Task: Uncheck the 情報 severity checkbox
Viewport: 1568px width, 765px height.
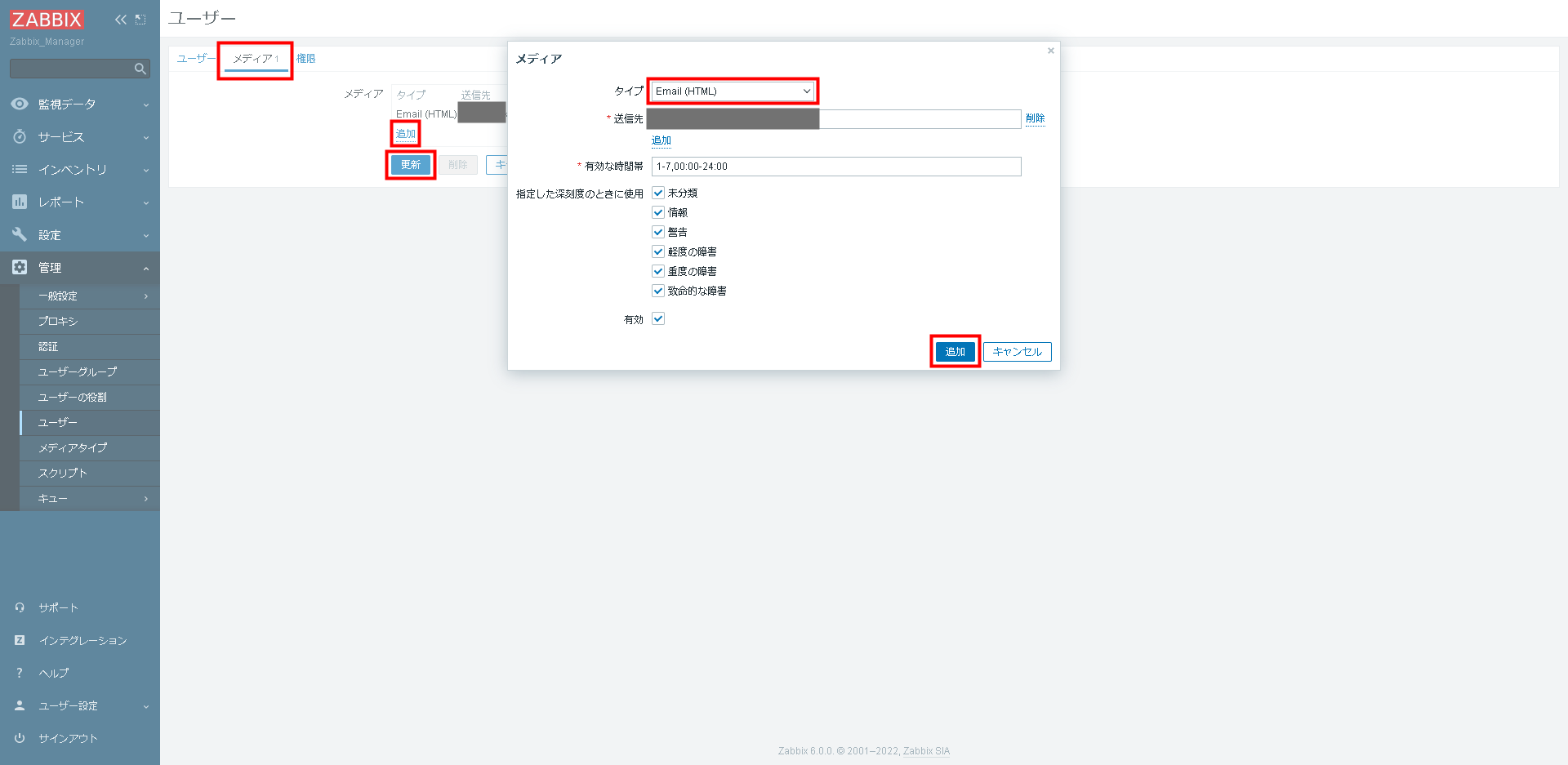Action: pyautogui.click(x=658, y=212)
